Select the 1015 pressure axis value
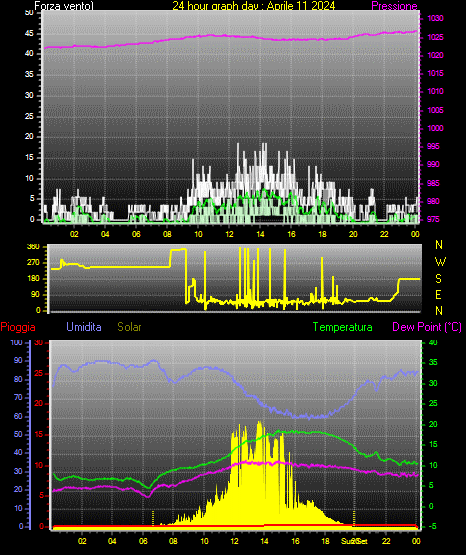Screen dimensions: 466x555 click(435, 73)
